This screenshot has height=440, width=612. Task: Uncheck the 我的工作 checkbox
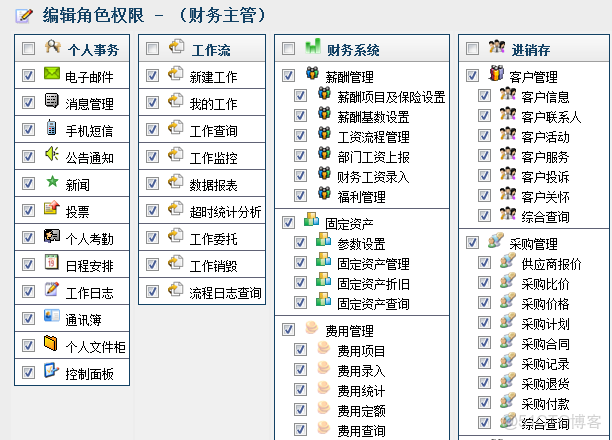click(152, 103)
